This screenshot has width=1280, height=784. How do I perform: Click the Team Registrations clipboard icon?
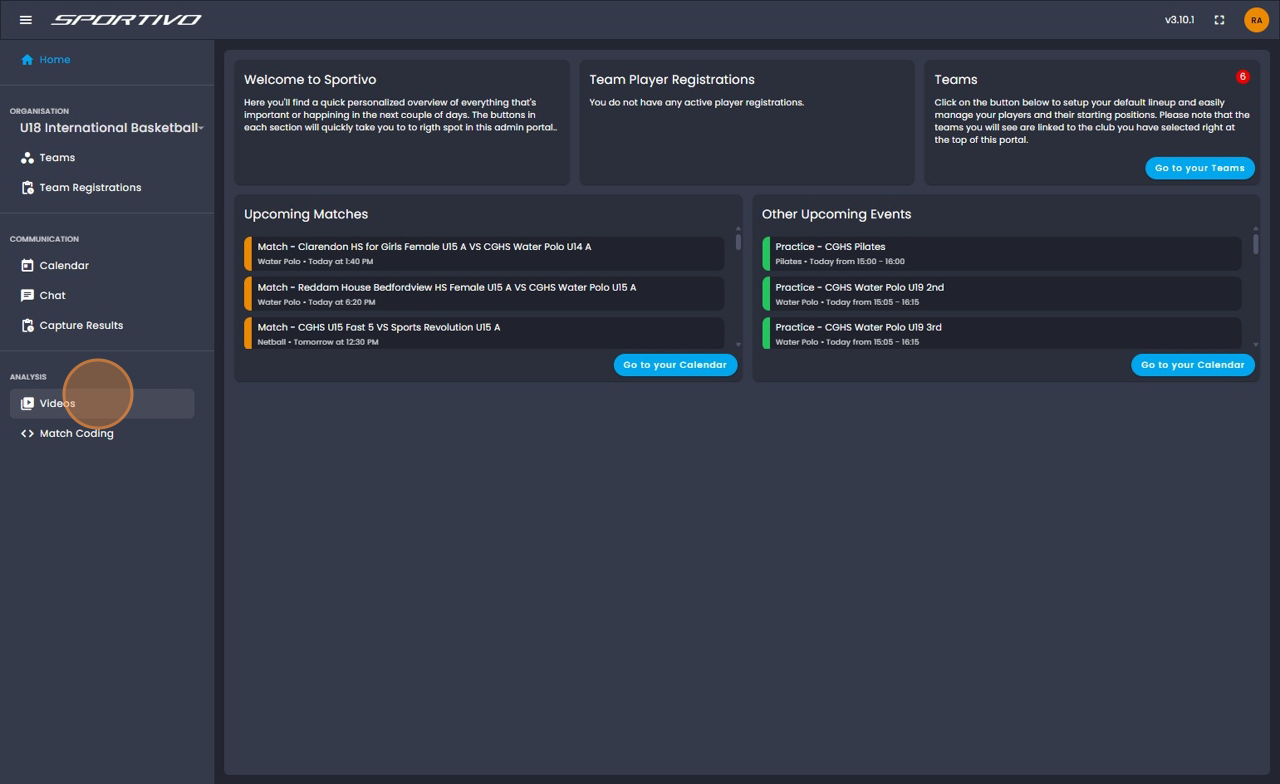(x=27, y=188)
